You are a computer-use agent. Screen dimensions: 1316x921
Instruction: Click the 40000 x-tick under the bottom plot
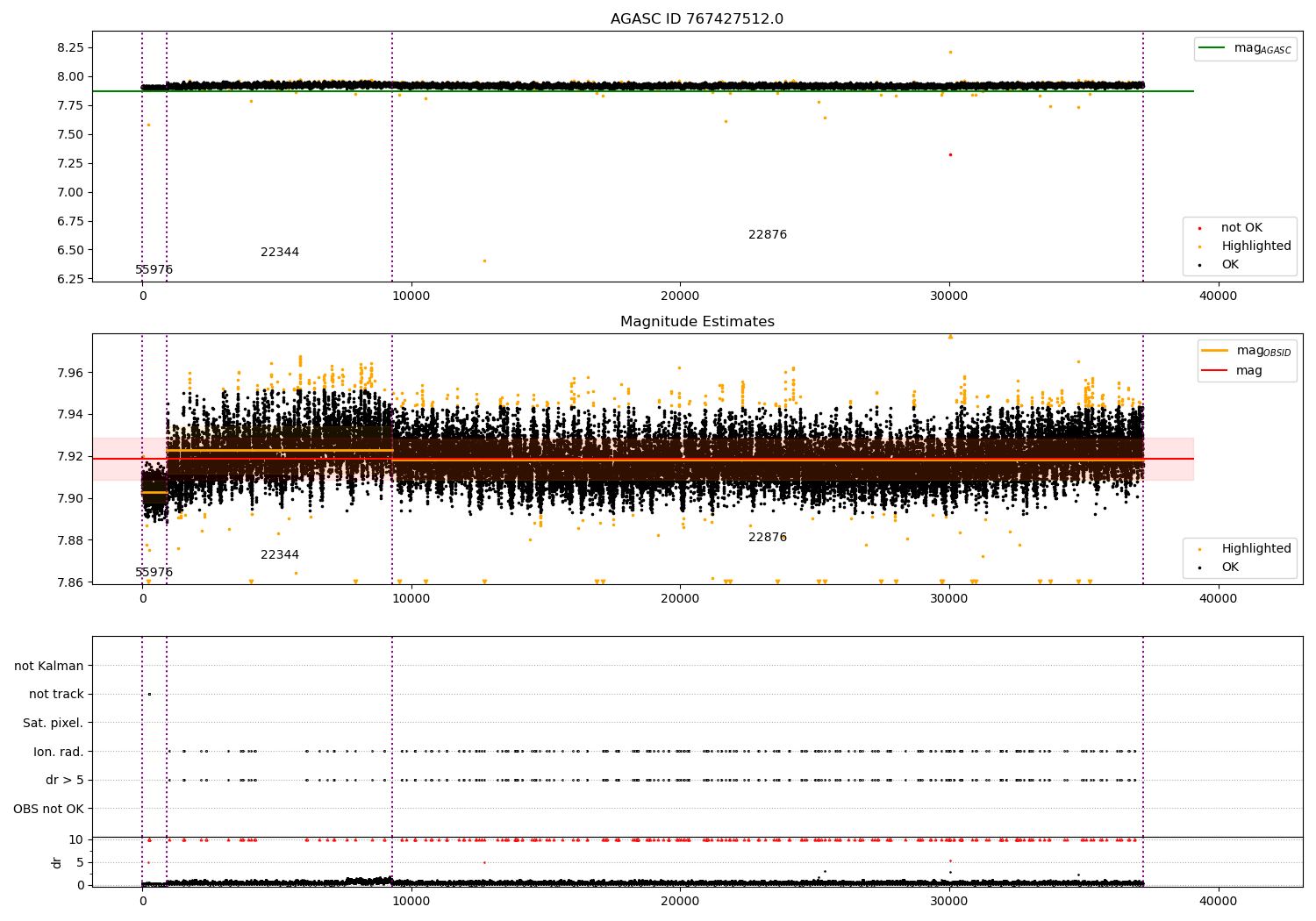(x=1219, y=902)
